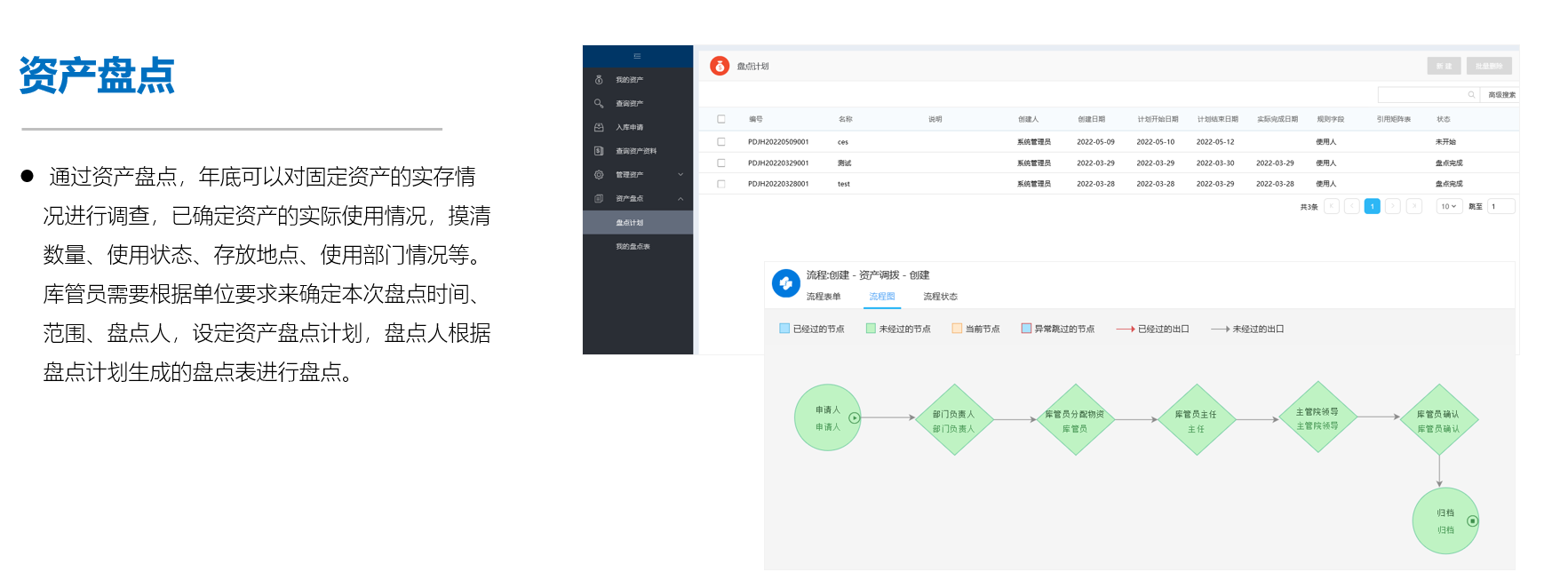1568x580 pixels.
Task: Click the 入库申请 inbox icon
Action: (x=599, y=127)
